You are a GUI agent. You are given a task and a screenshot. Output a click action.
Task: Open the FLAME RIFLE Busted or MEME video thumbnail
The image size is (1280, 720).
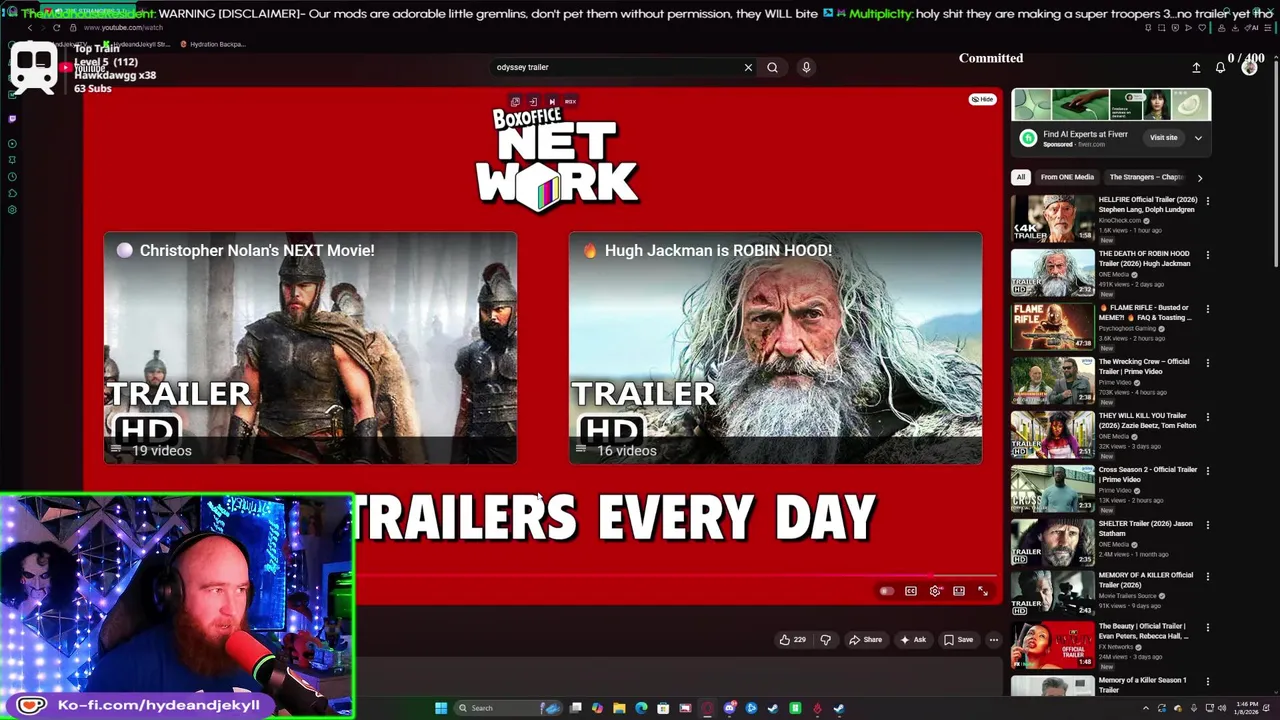coord(1053,325)
